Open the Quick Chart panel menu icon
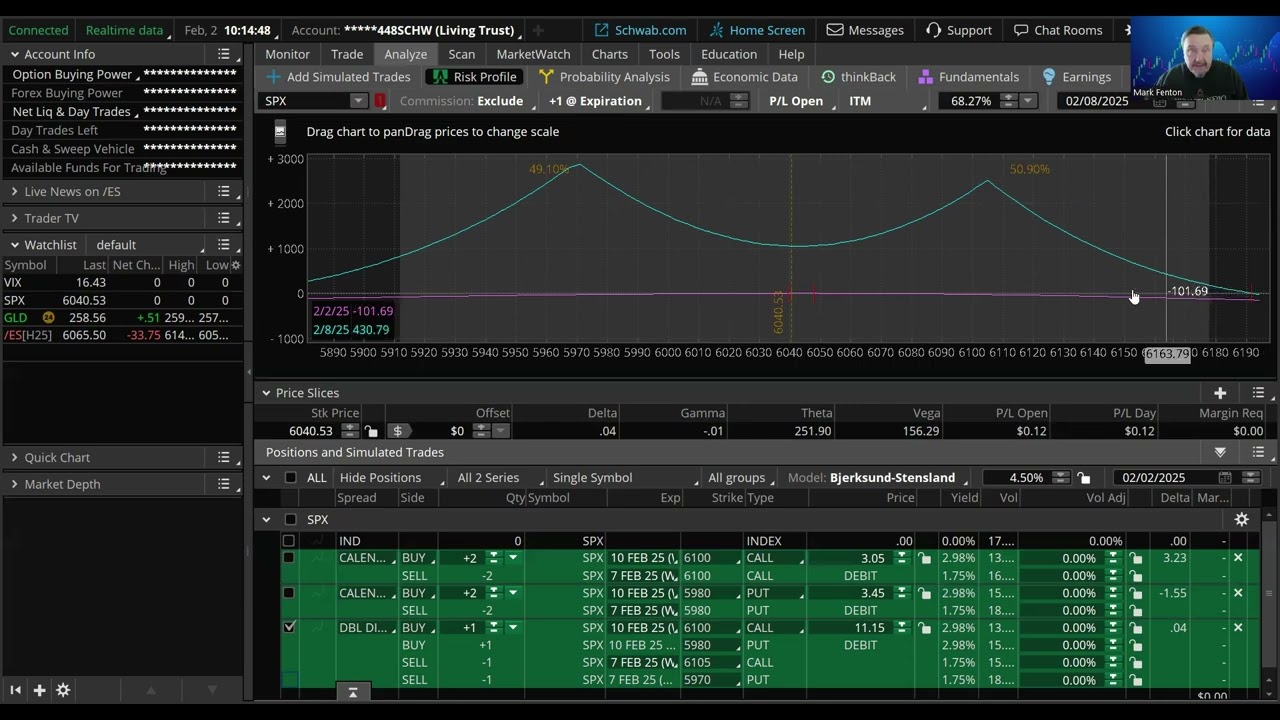The width and height of the screenshot is (1280, 720). [224, 457]
